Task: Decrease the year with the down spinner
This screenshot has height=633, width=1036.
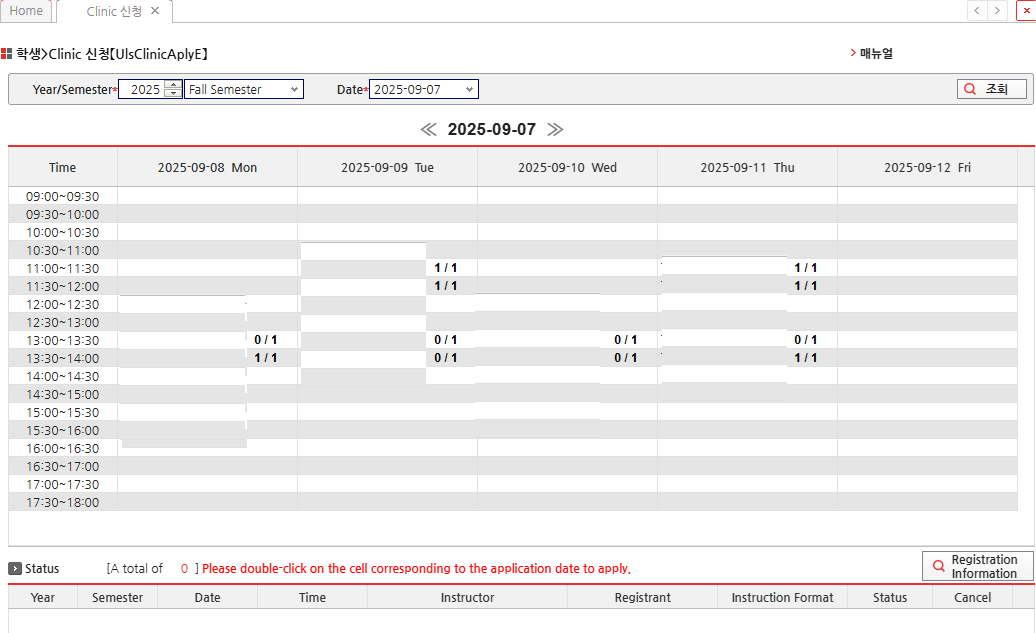Action: pos(173,93)
